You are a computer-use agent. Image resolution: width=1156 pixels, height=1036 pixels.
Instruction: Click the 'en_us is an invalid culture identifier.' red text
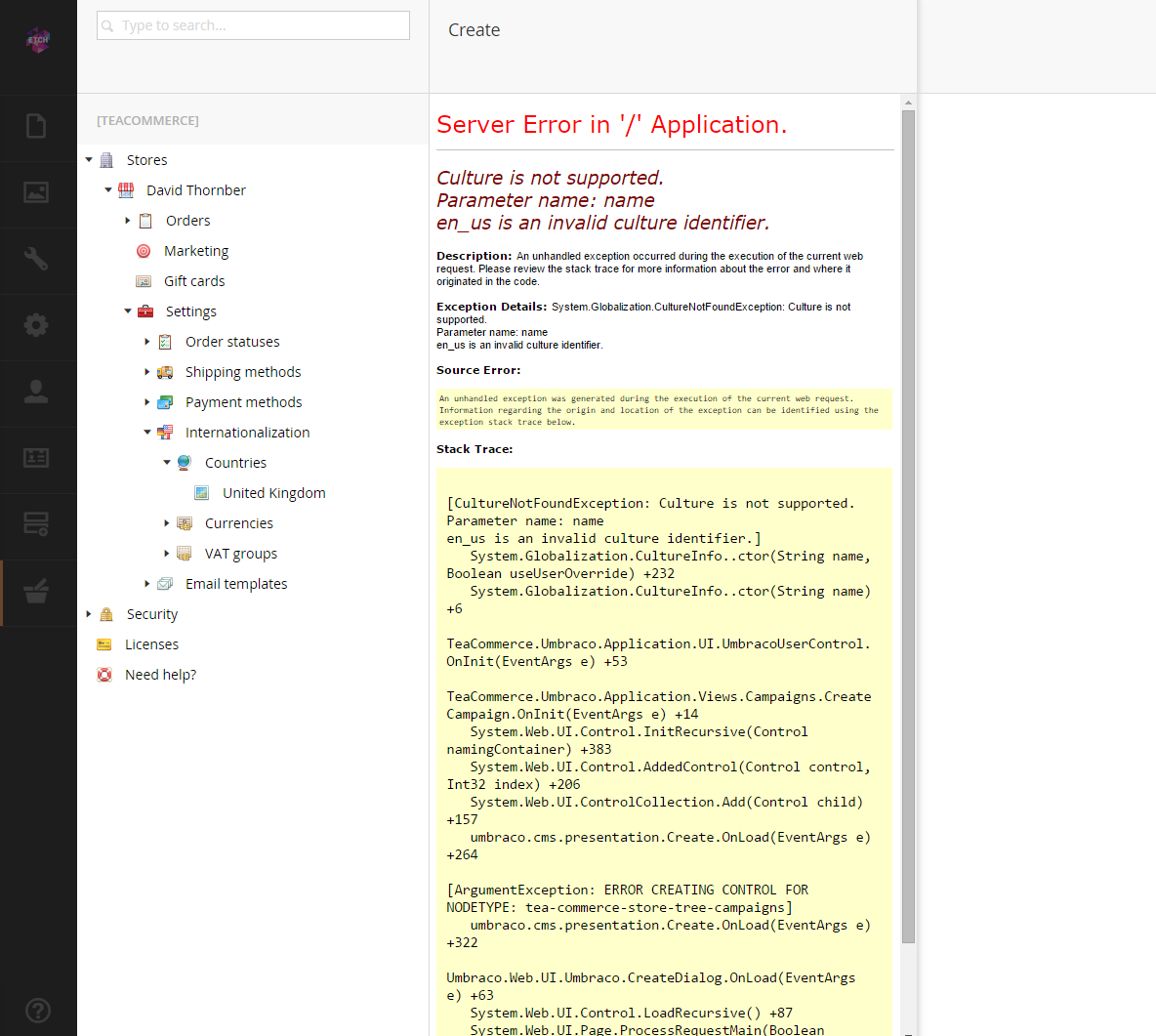pos(603,223)
